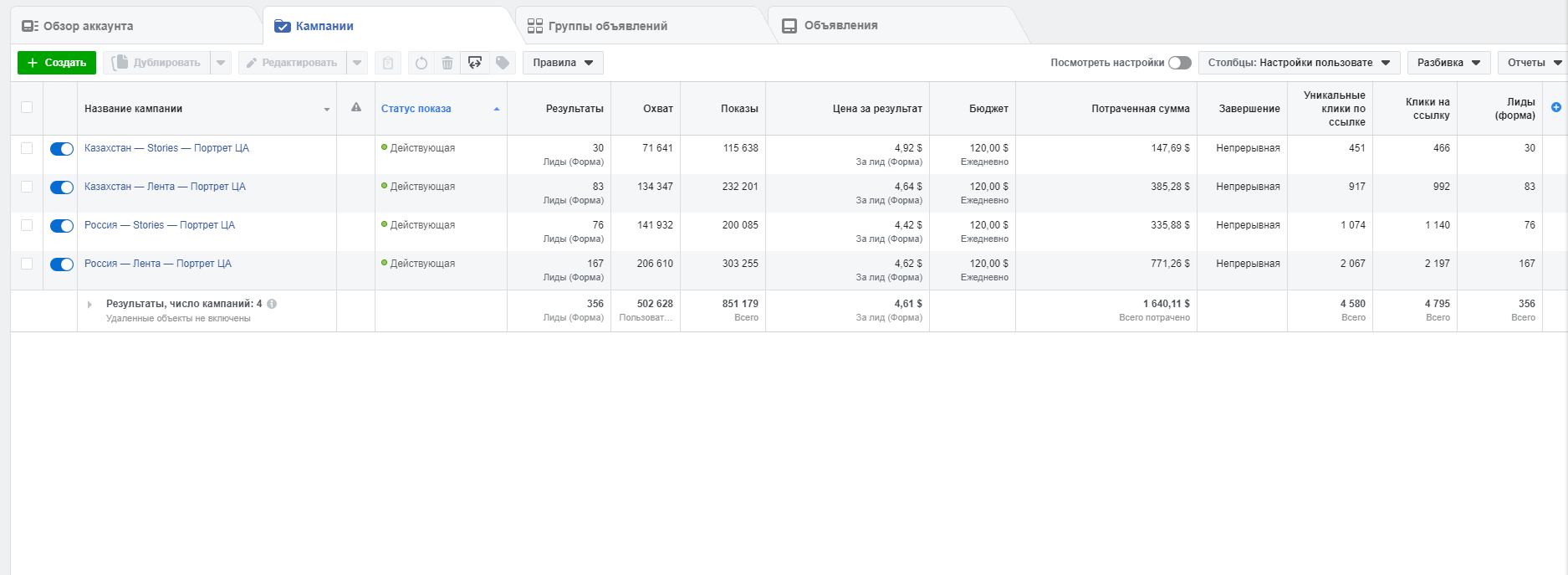This screenshot has width=1568, height=575.
Task: Check the select-all campaigns header checkbox
Action: tap(27, 107)
